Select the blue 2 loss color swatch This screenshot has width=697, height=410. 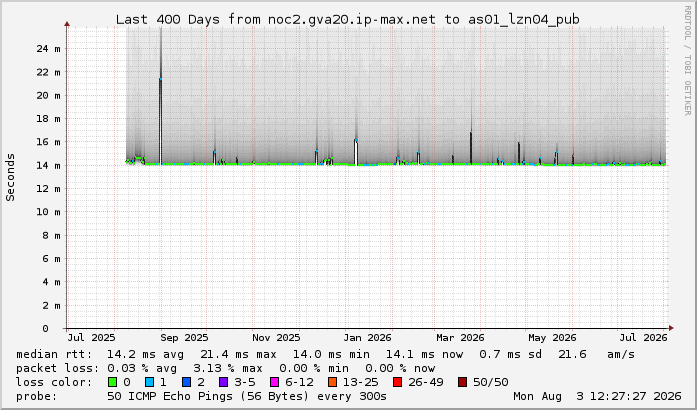pos(186,382)
